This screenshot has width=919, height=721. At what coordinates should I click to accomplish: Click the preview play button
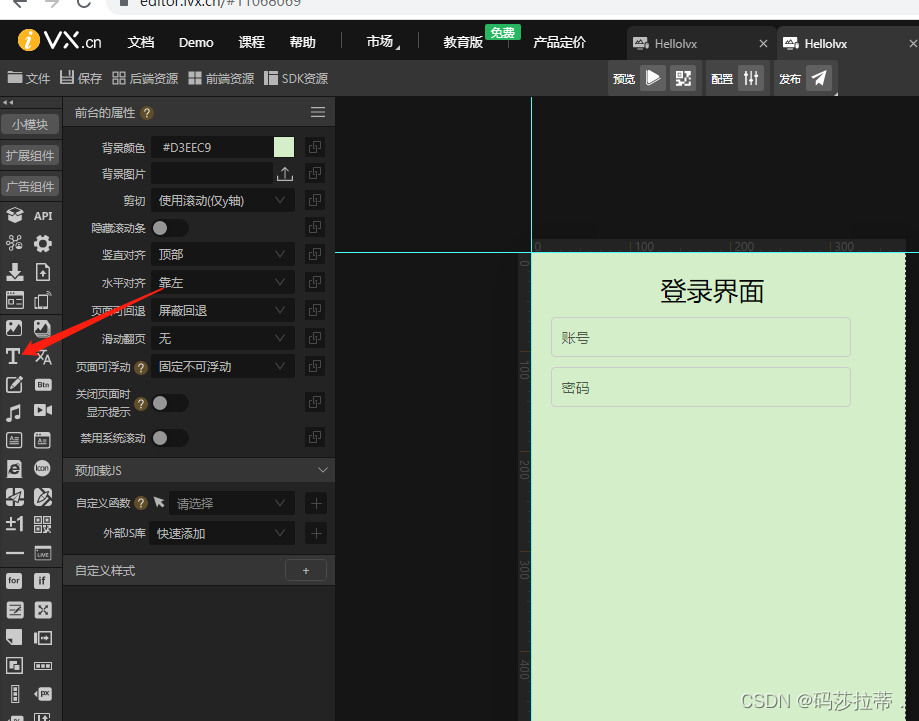[653, 77]
